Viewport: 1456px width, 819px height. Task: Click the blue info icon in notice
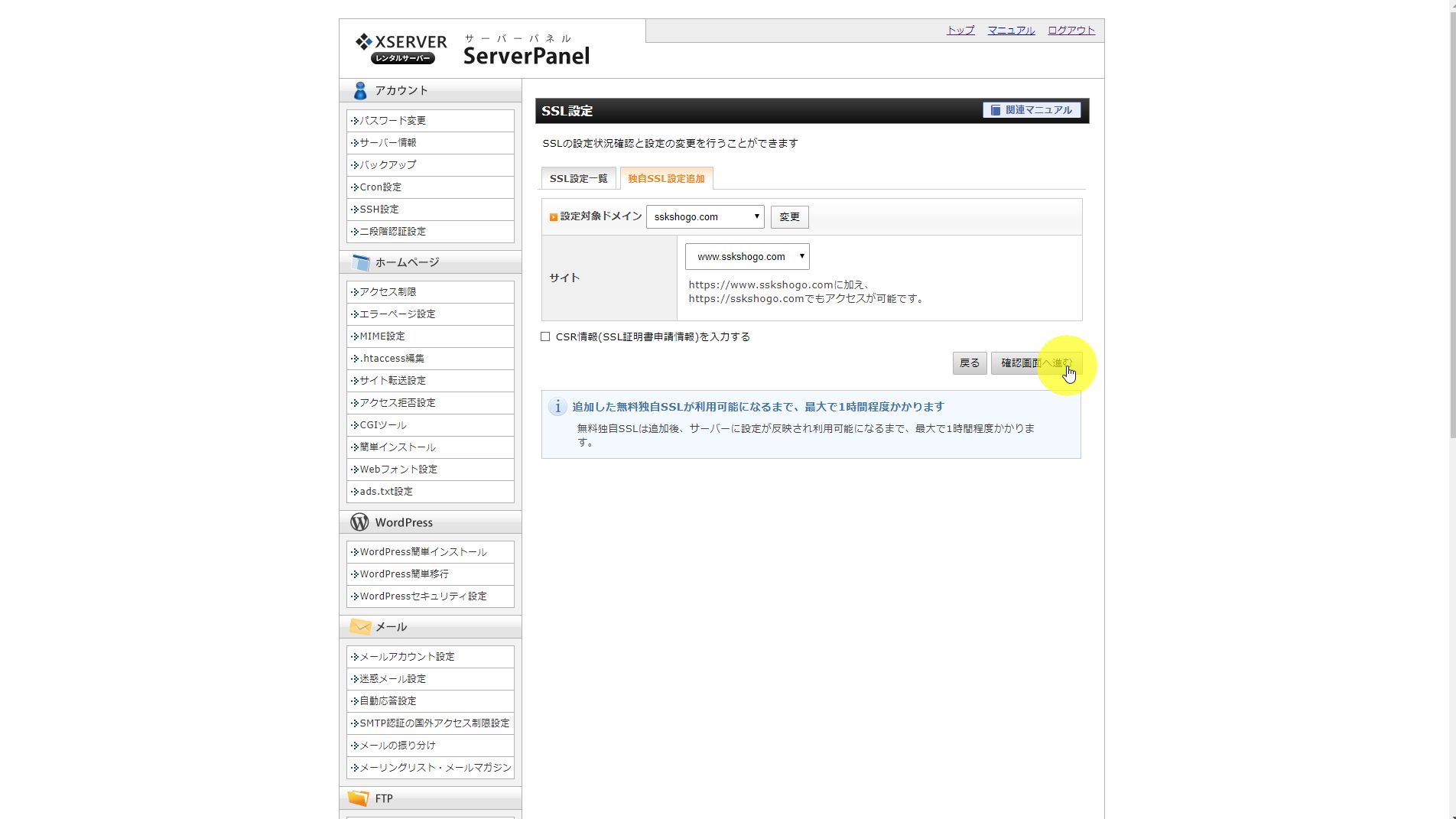tap(557, 407)
